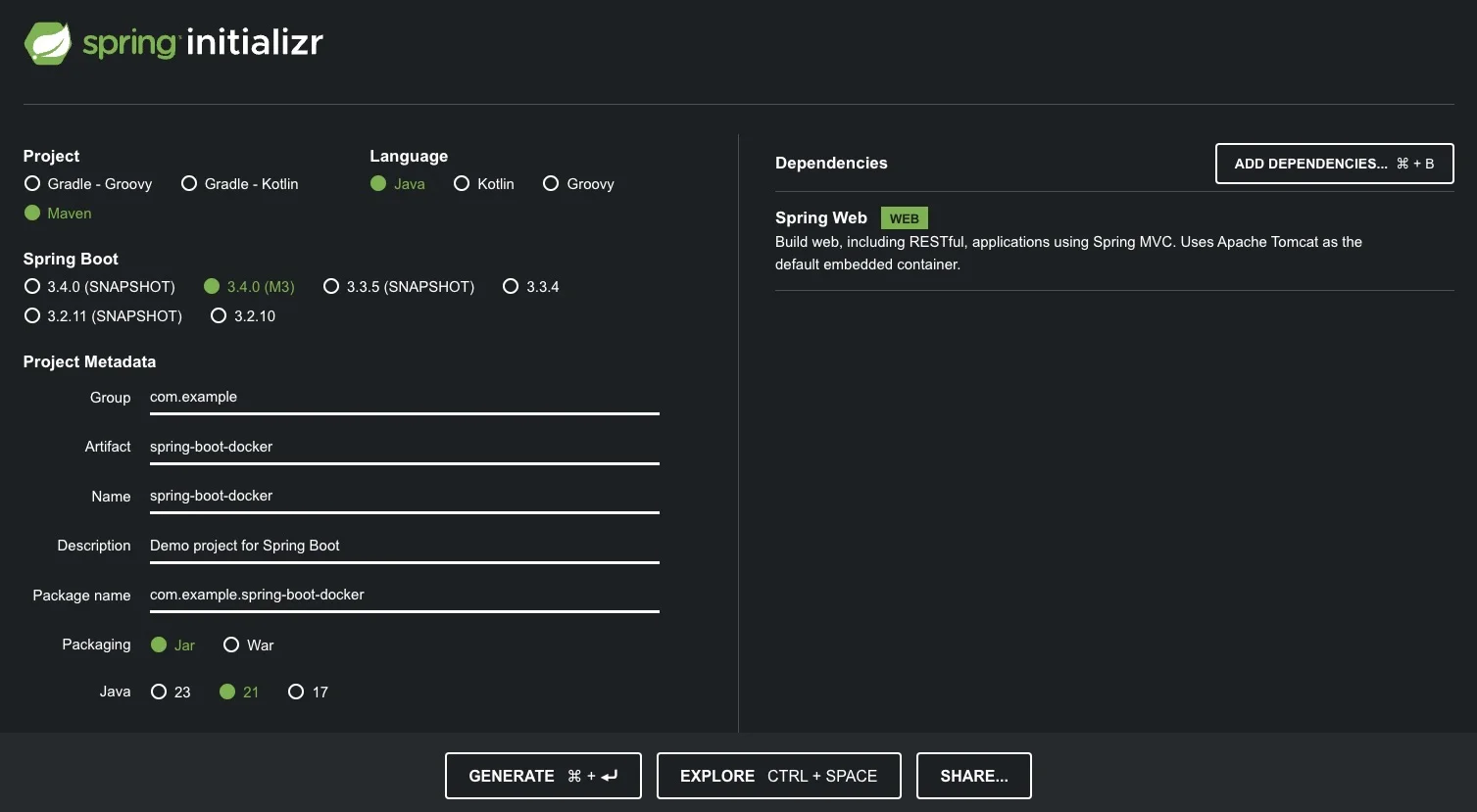This screenshot has height=812, width=1477.
Task: Click the WEB badge next to Spring Web
Action: coord(903,217)
